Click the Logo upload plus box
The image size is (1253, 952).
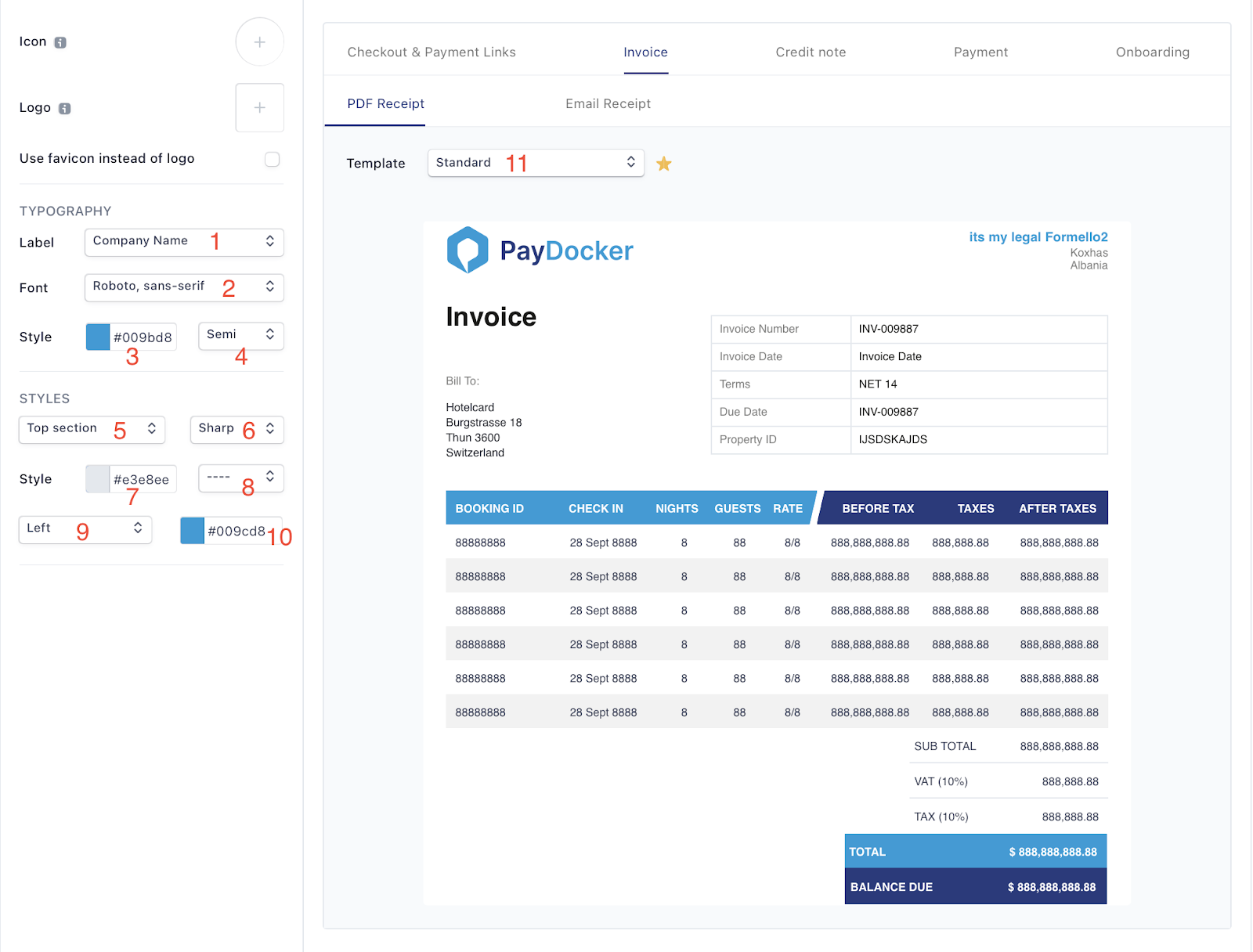[x=259, y=108]
